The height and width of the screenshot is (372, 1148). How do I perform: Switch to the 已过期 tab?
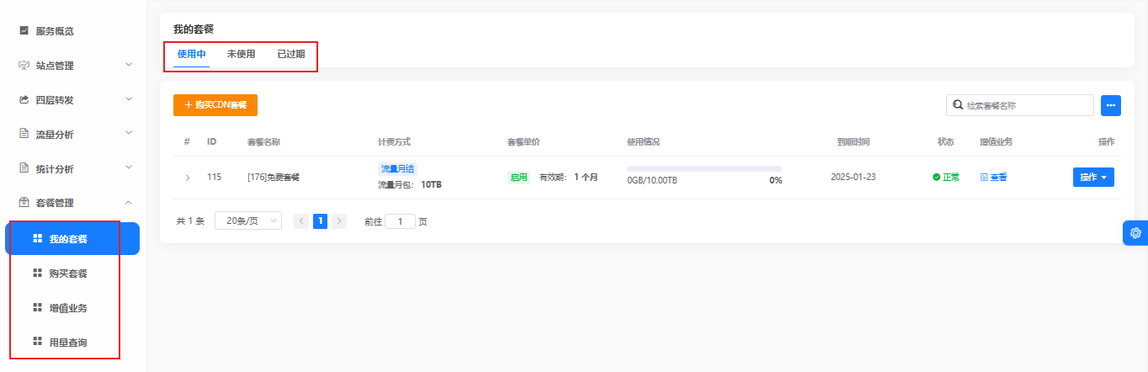click(x=291, y=54)
